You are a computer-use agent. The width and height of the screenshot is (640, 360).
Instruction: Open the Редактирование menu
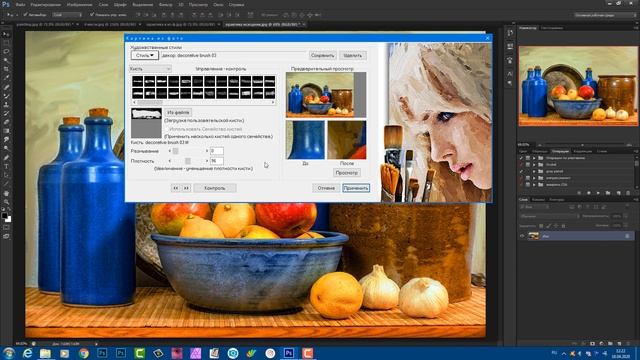[x=46, y=4]
